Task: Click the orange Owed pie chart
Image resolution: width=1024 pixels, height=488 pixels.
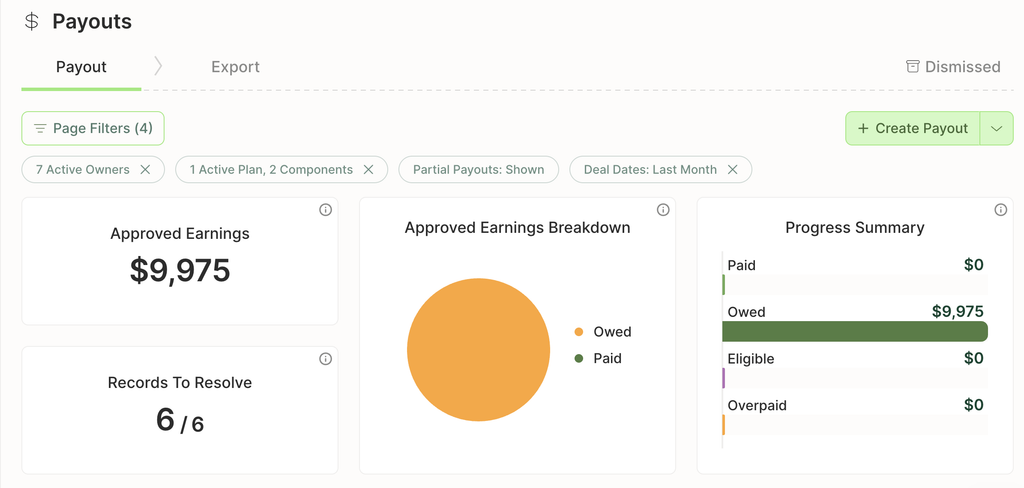Action: [x=479, y=350]
